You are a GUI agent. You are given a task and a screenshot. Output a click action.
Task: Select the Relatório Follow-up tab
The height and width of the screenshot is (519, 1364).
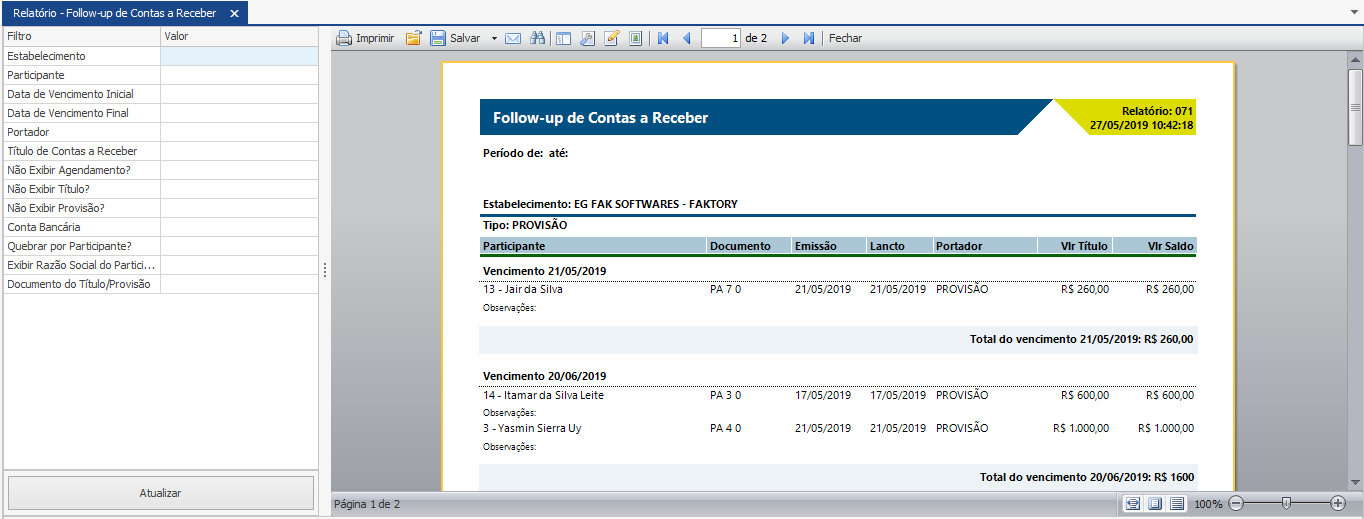coord(114,13)
